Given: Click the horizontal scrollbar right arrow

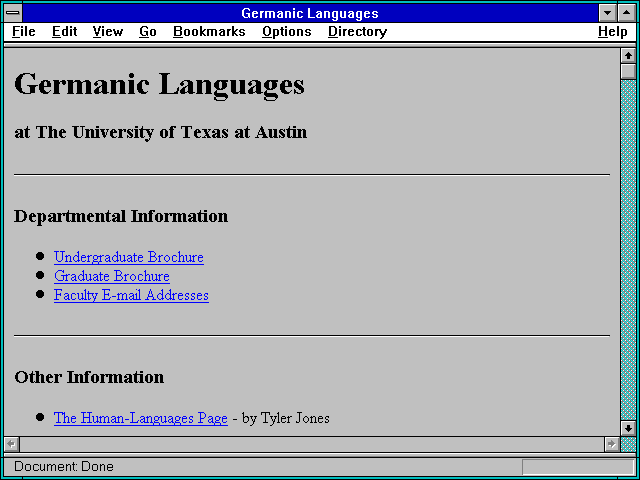Looking at the screenshot, I should click(612, 444).
